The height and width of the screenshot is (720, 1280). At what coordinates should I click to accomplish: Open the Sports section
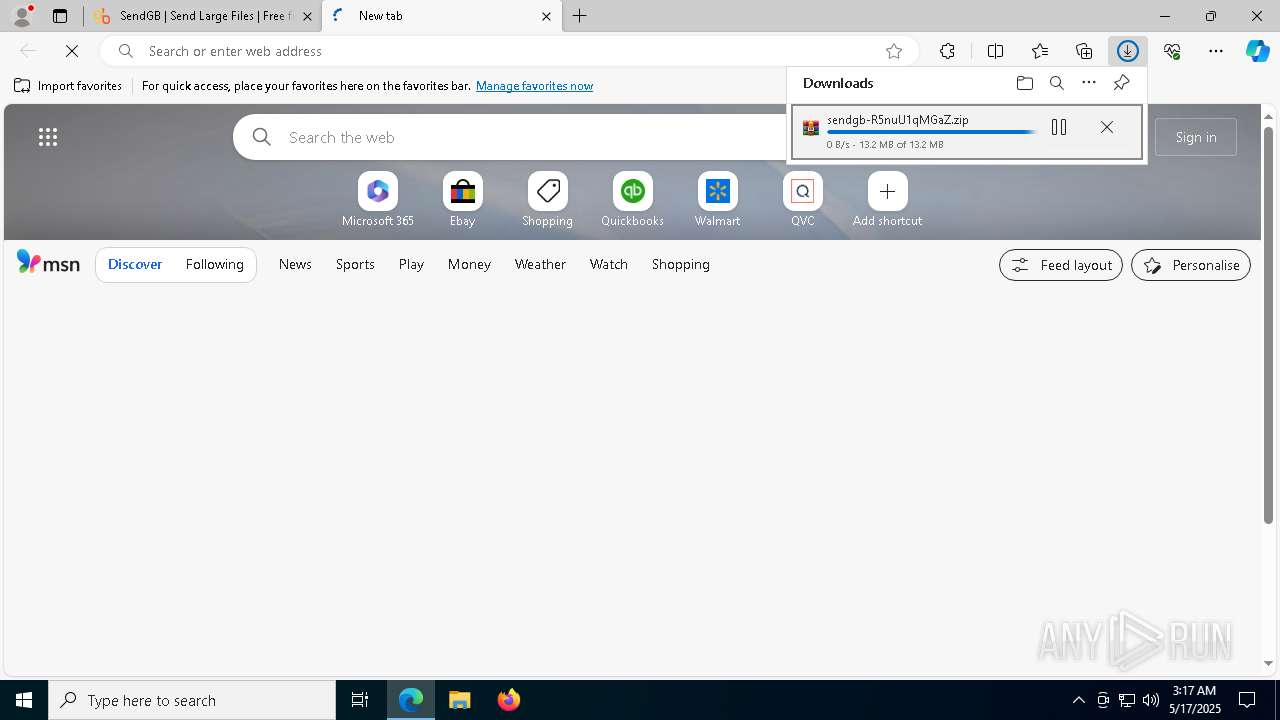coord(355,264)
